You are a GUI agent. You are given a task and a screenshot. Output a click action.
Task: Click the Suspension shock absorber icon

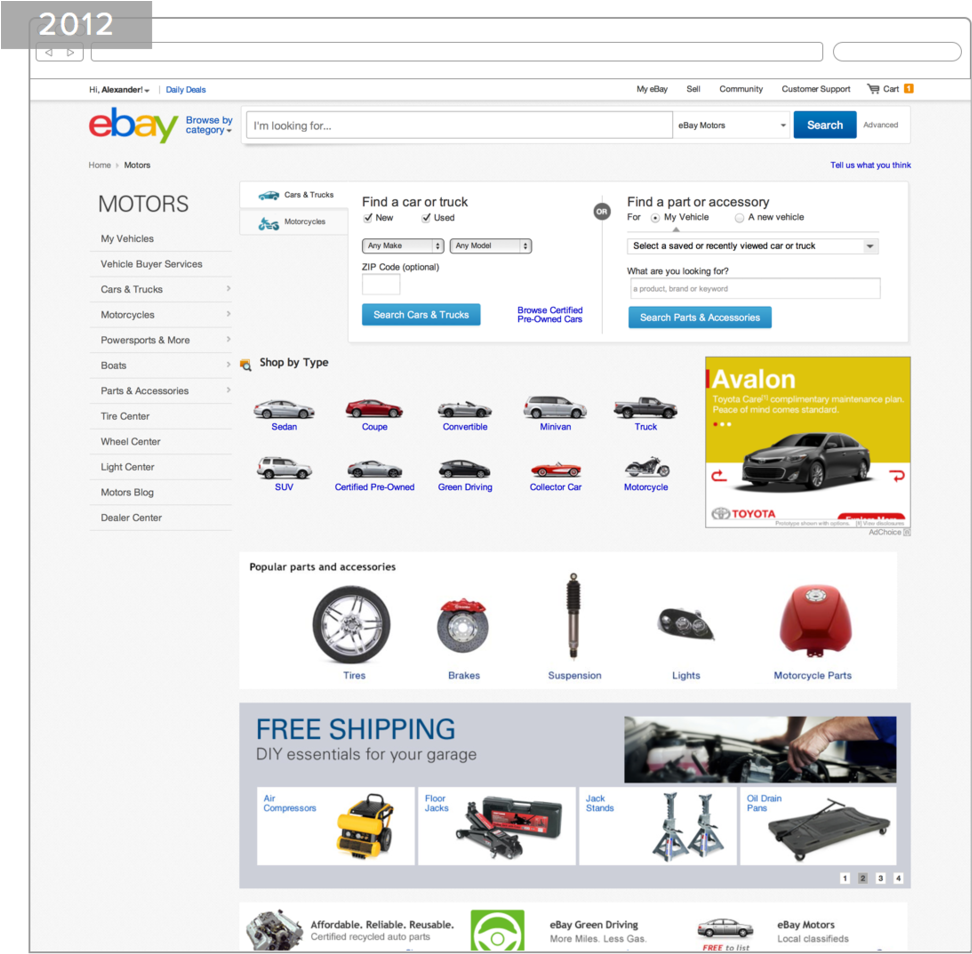click(x=574, y=615)
